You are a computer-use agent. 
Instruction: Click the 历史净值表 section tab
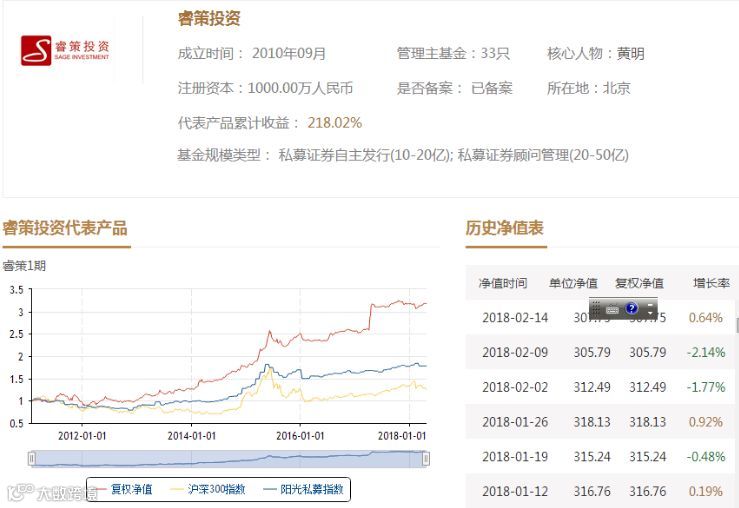[x=505, y=228]
